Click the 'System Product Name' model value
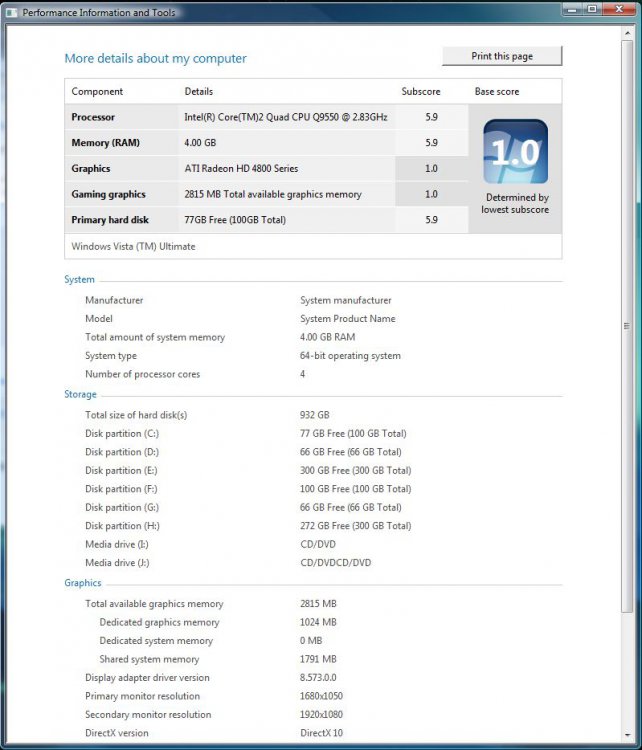The height and width of the screenshot is (750, 642). click(x=348, y=319)
